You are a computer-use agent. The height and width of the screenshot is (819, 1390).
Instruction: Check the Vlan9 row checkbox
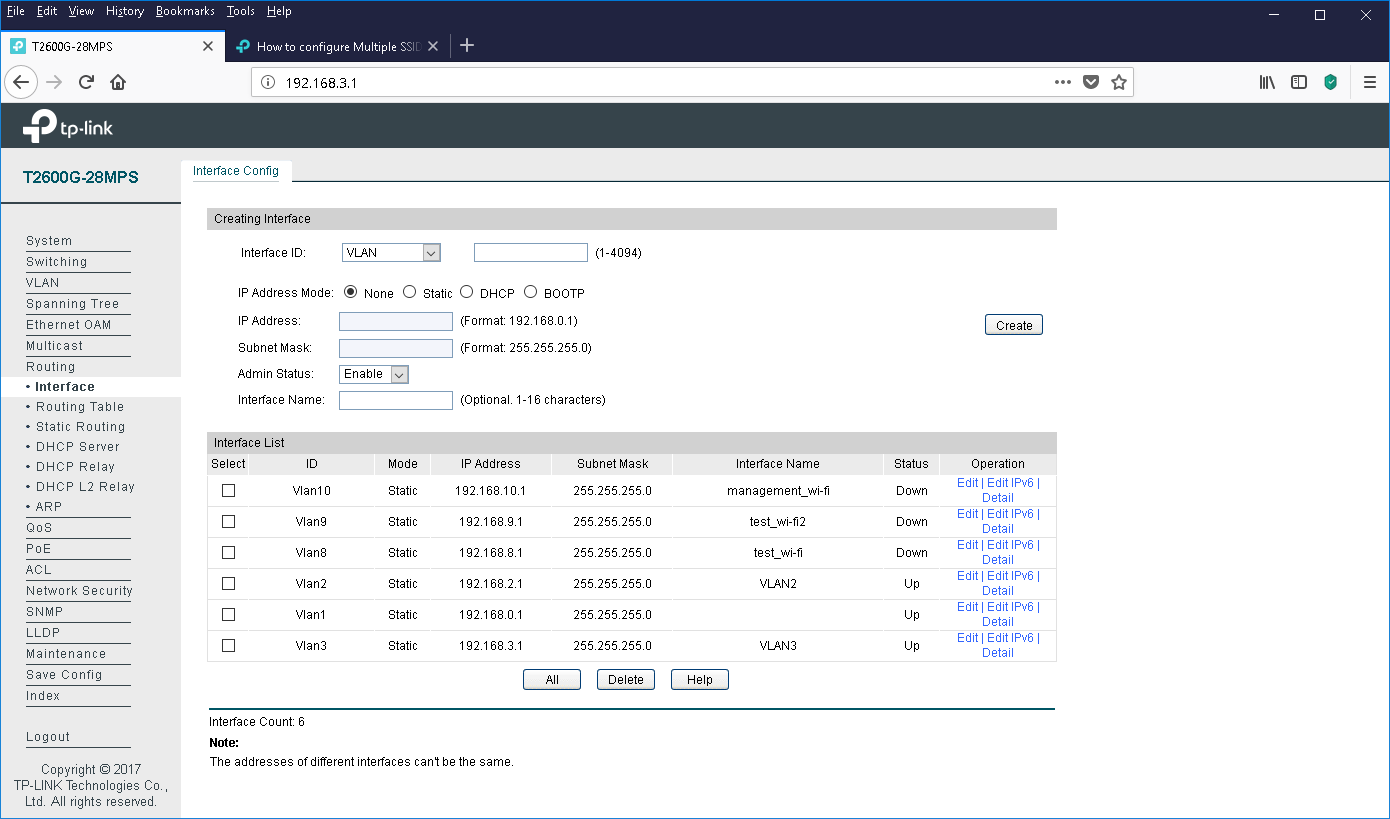click(228, 521)
